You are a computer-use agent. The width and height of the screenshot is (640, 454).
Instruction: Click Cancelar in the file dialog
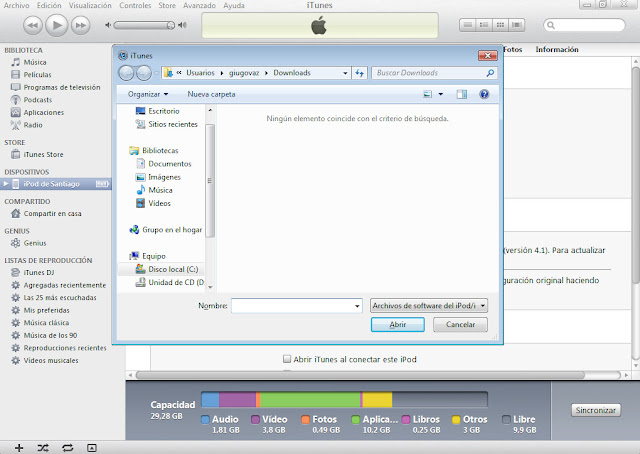(x=460, y=325)
